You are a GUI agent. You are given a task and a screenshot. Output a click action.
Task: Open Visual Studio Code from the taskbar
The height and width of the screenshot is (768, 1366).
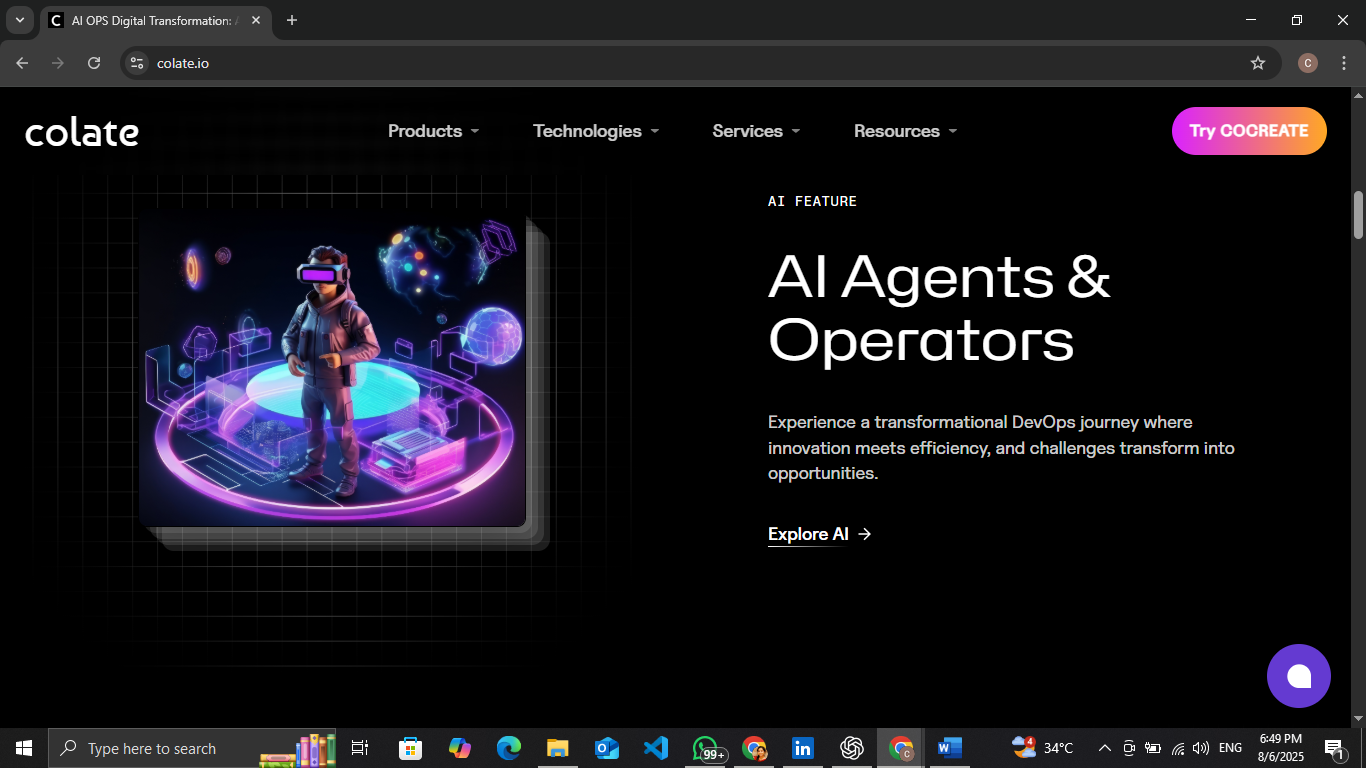pos(655,748)
